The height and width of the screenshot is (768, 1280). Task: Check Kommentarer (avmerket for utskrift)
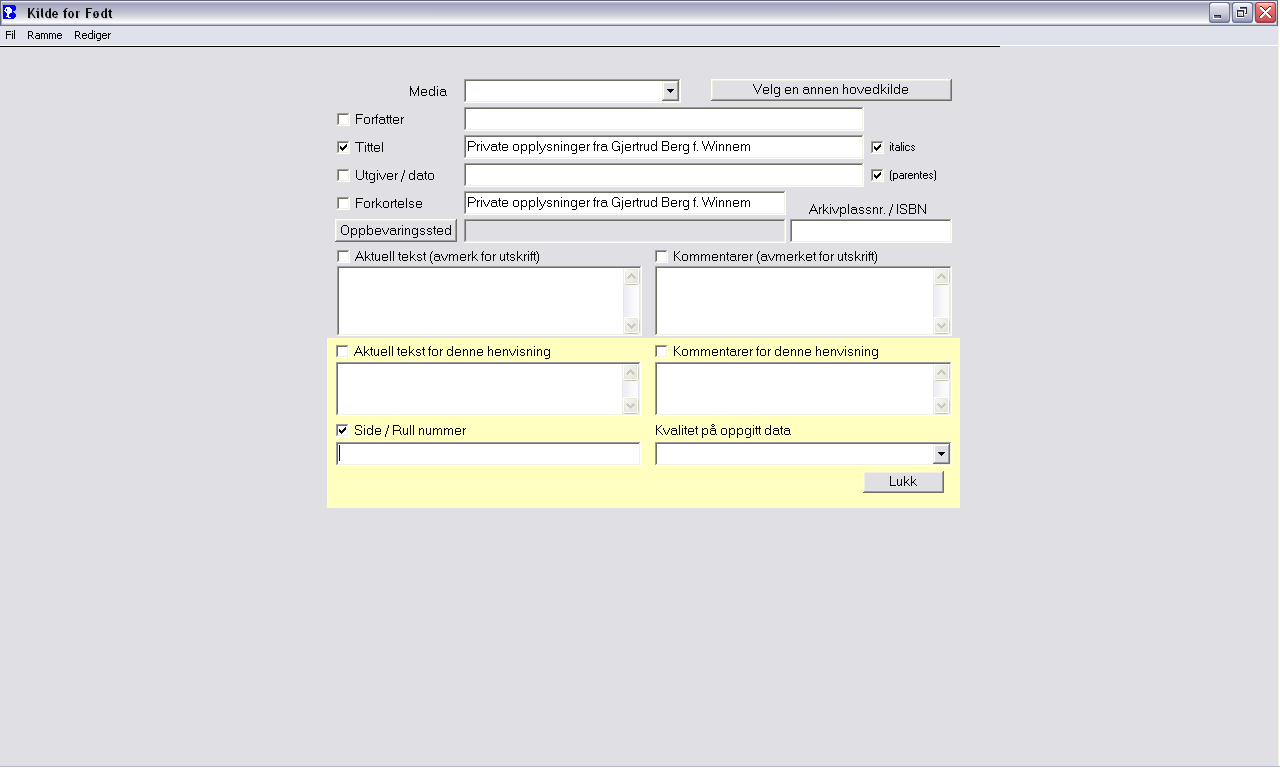coord(661,257)
